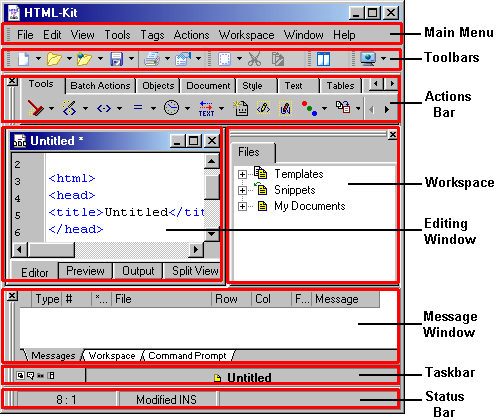Click the monitor preview icon in toolbar

pyautogui.click(x=368, y=59)
